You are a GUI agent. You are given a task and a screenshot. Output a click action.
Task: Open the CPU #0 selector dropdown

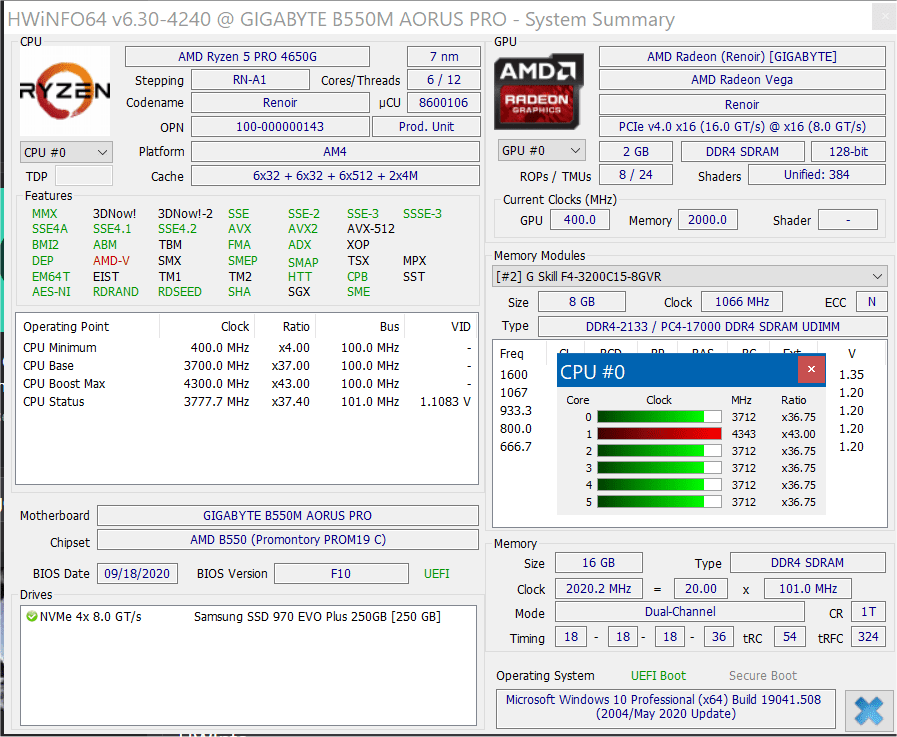pyautogui.click(x=66, y=152)
